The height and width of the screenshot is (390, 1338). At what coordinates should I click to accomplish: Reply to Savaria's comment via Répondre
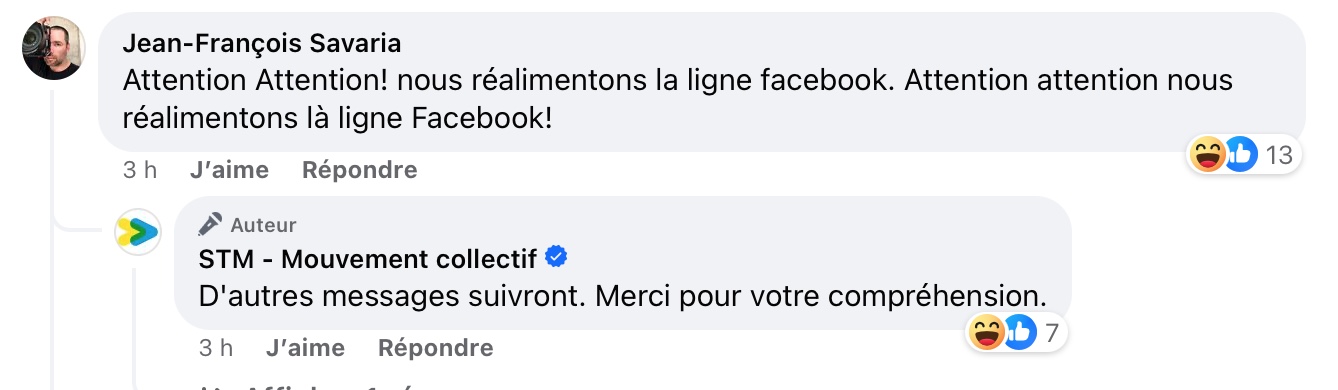tap(360, 170)
